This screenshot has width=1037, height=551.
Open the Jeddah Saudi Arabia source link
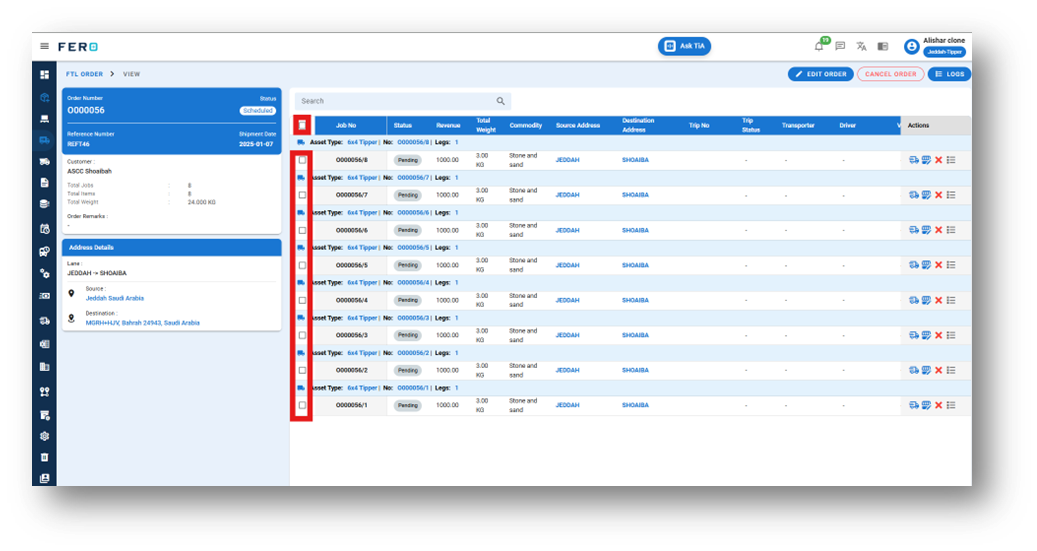[x=114, y=298]
